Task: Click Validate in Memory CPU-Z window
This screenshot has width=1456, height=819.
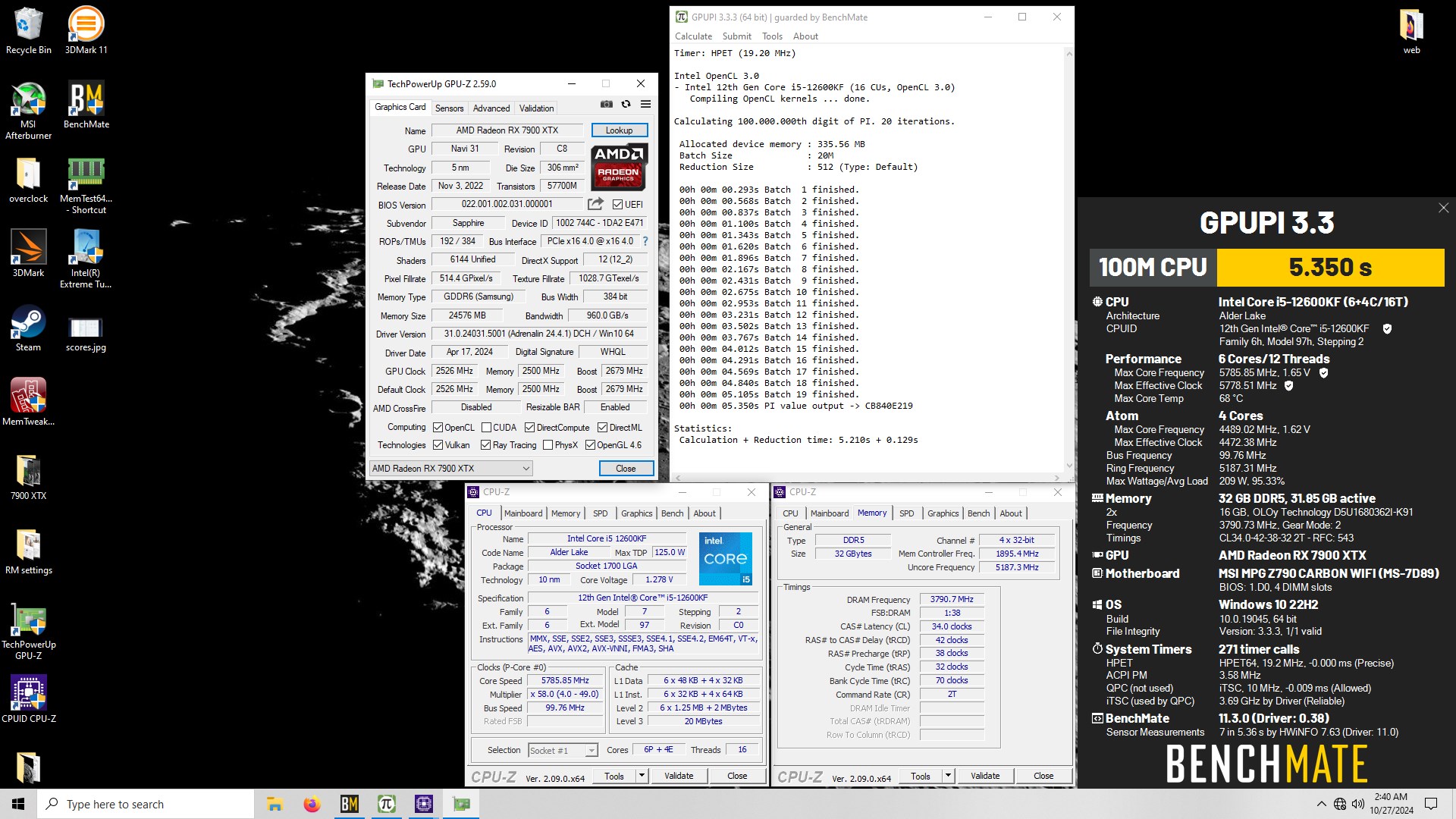Action: [x=985, y=776]
